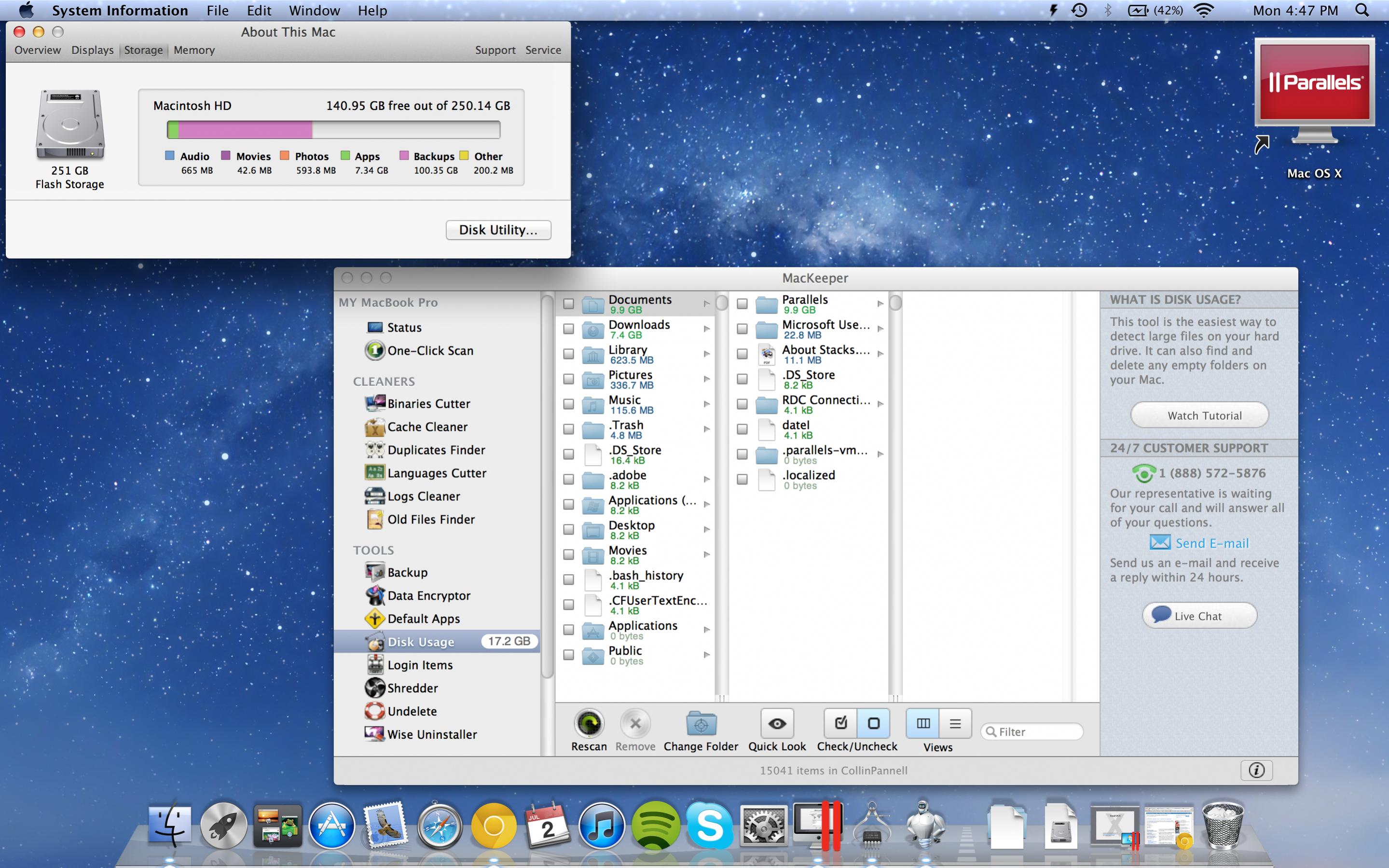Expand the Music folder arrow
Viewport: 1389px width, 868px height.
706,404
